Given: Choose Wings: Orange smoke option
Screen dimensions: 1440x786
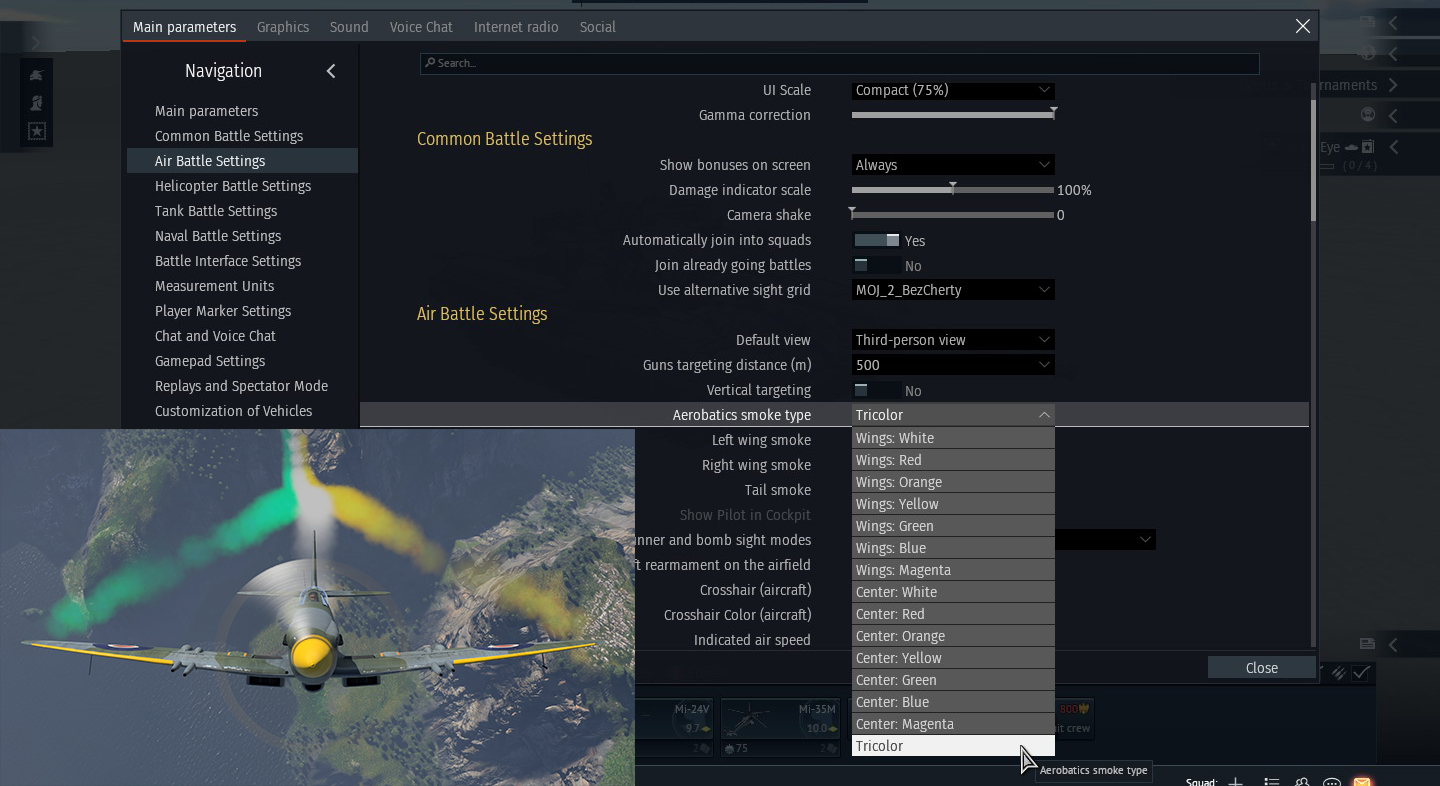Looking at the screenshot, I should coord(953,482).
